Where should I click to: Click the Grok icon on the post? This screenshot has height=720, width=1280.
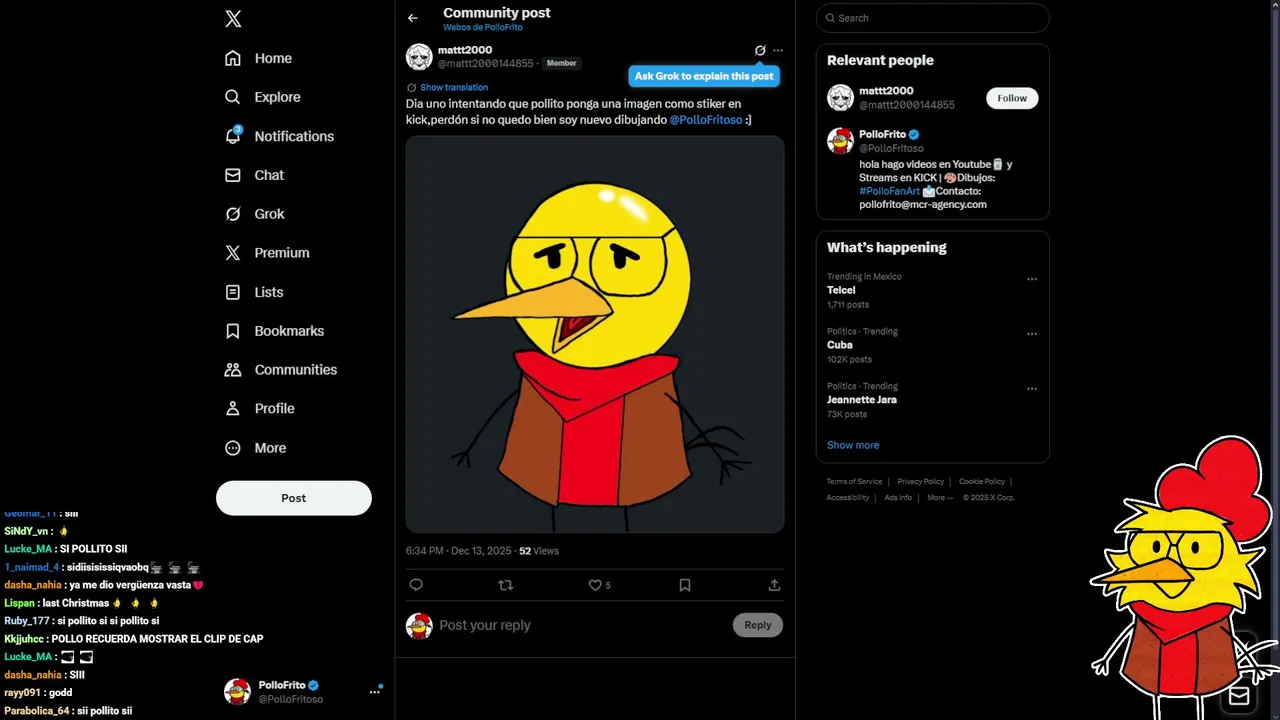point(760,50)
